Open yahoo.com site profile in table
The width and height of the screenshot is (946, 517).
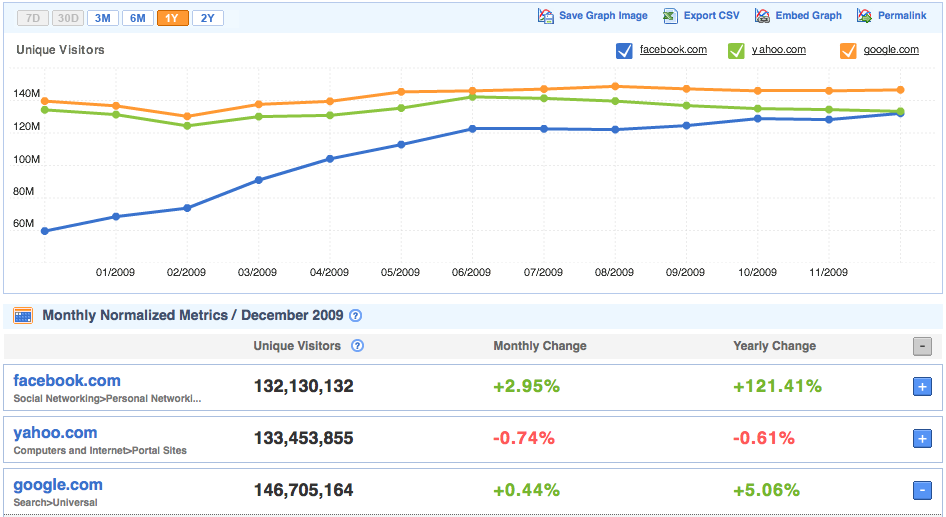click(56, 433)
